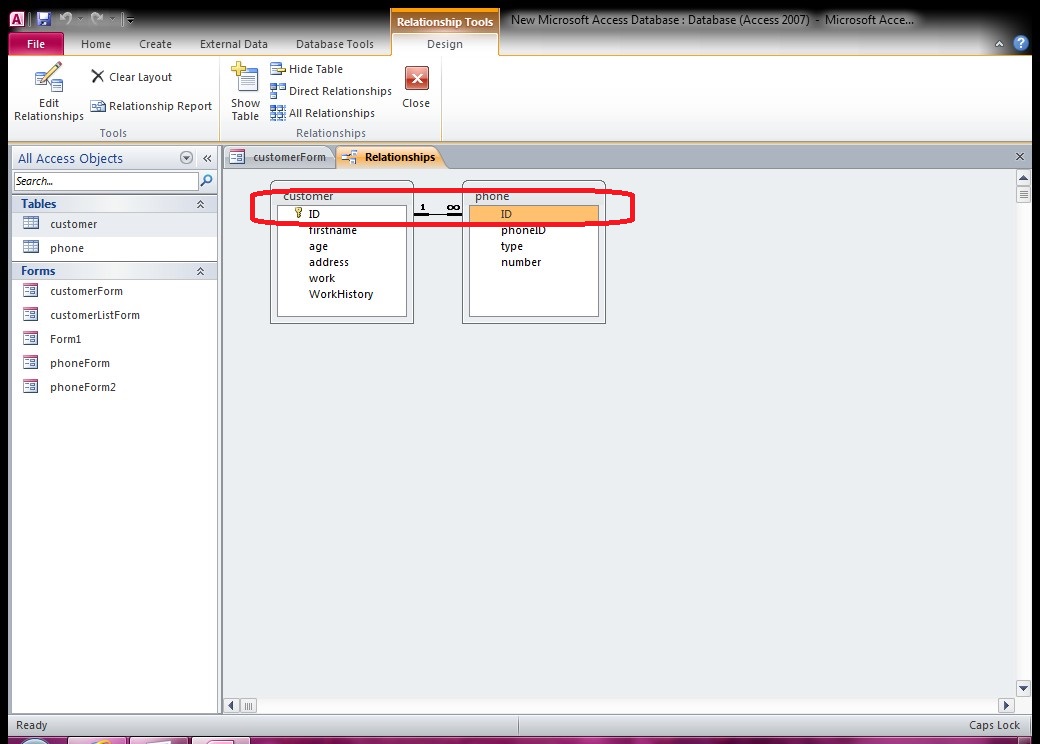1040x744 pixels.
Task: Select the ID field in customer table
Action: [x=342, y=214]
